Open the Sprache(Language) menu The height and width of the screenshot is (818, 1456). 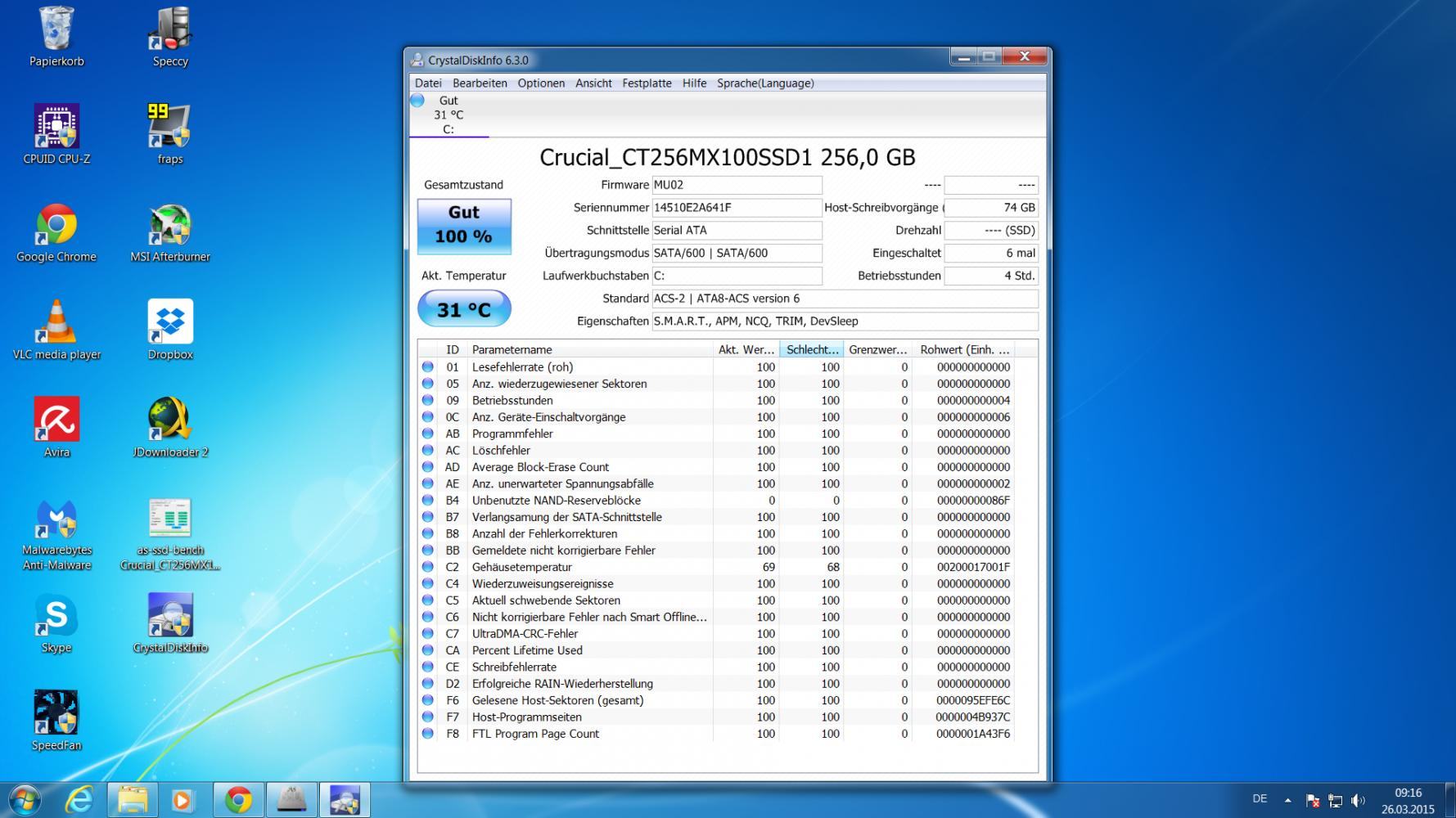[765, 83]
